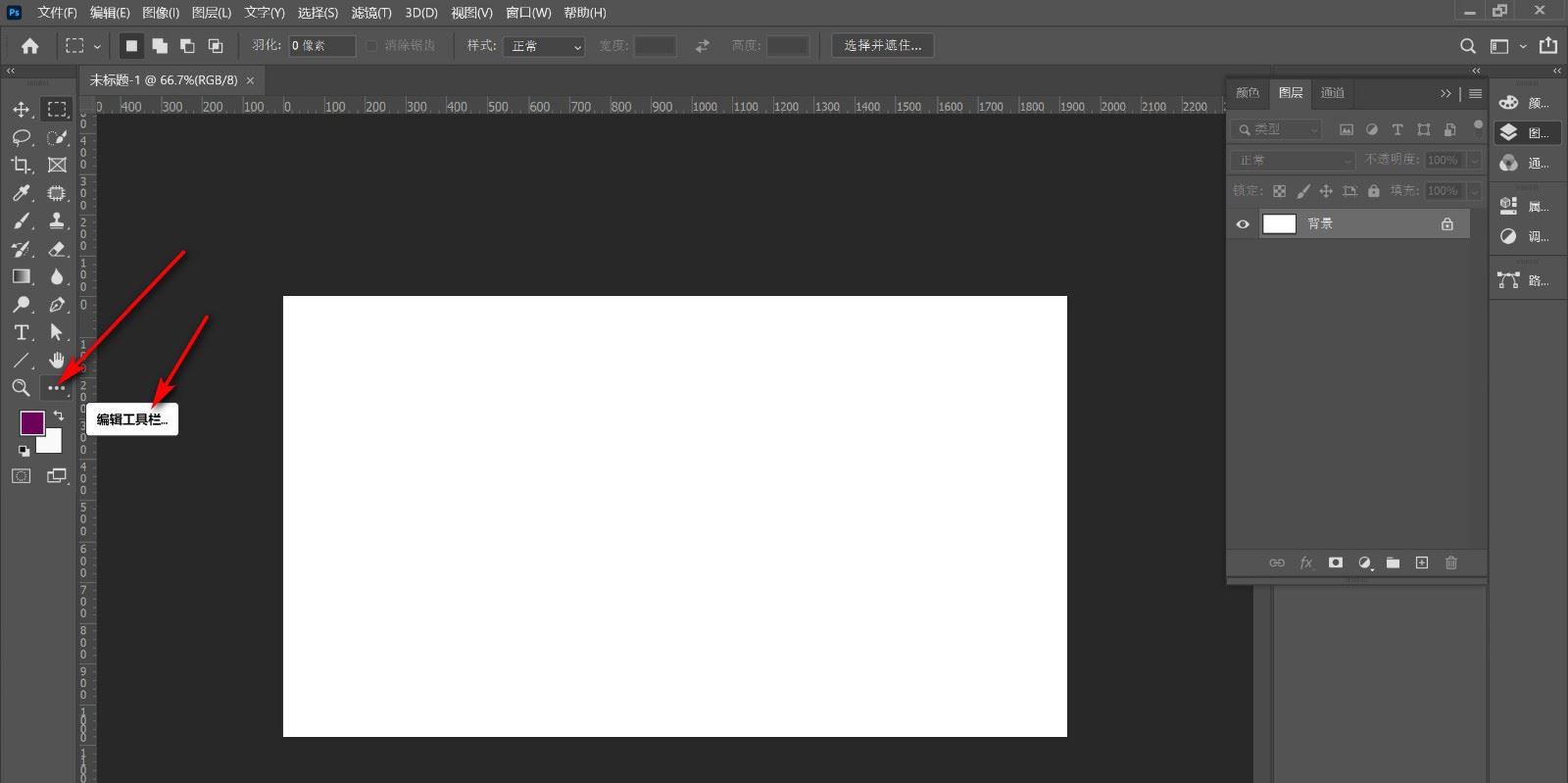Open the layer filter 类型 dropdown
The image size is (1568, 783).
pos(1277,129)
